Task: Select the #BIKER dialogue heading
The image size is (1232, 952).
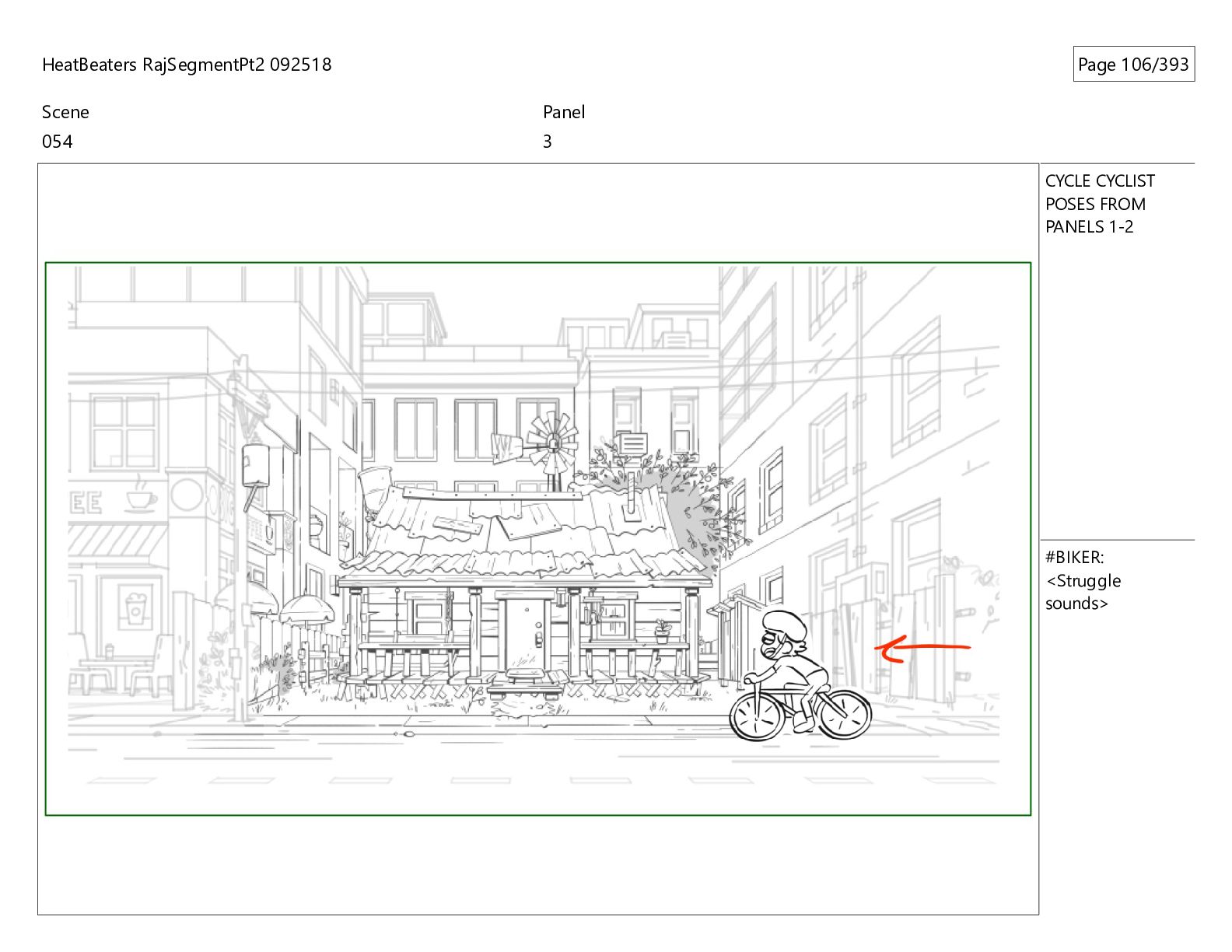Action: point(1074,557)
